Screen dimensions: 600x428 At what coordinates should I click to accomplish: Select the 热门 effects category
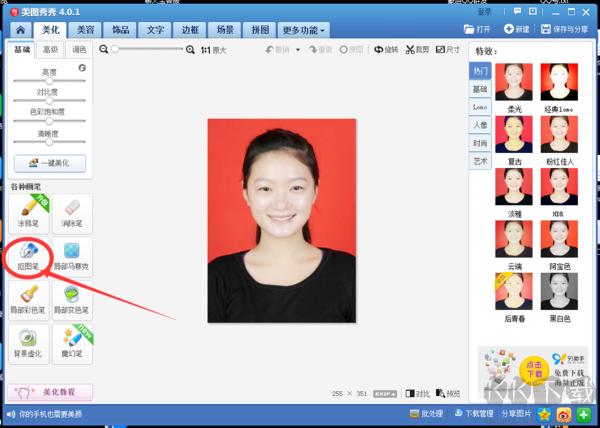click(480, 71)
